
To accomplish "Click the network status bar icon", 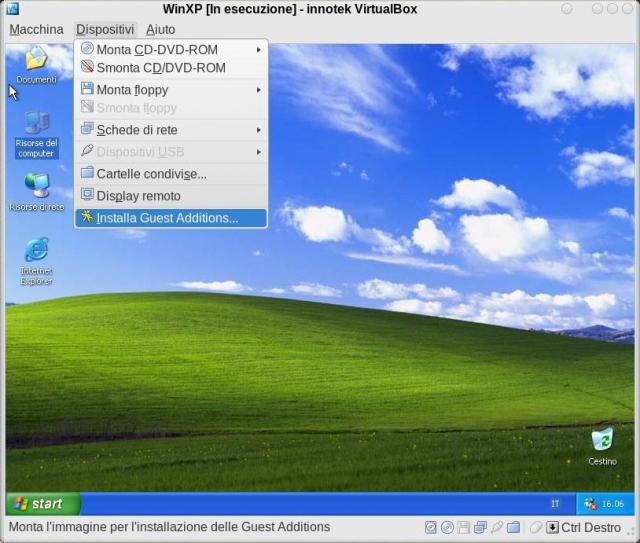I will (480, 527).
